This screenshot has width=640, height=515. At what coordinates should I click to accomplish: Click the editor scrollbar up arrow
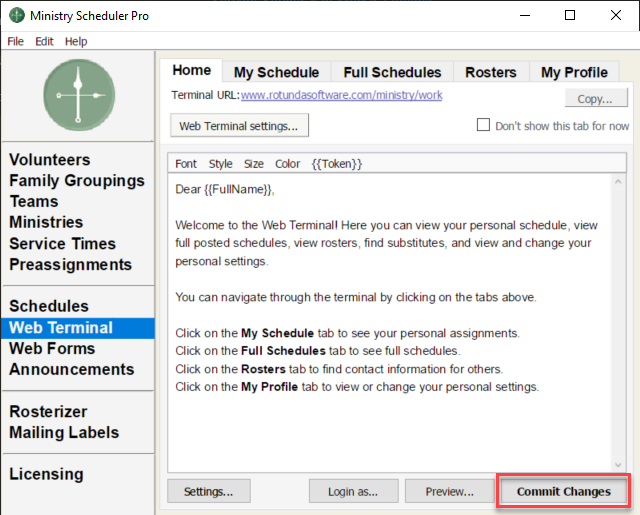[618, 182]
